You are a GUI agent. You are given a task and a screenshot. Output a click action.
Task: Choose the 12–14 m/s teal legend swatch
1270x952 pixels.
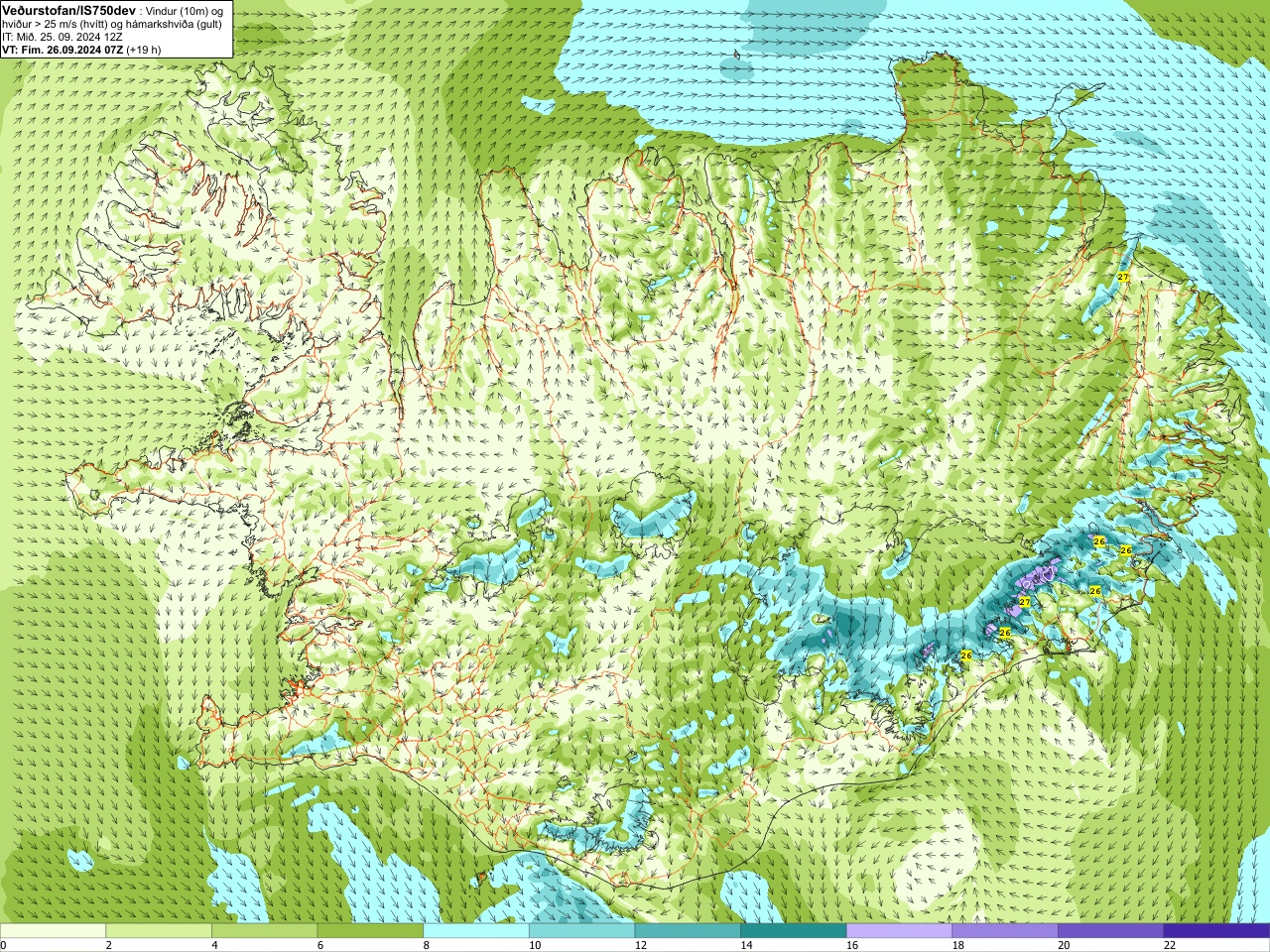(688, 931)
